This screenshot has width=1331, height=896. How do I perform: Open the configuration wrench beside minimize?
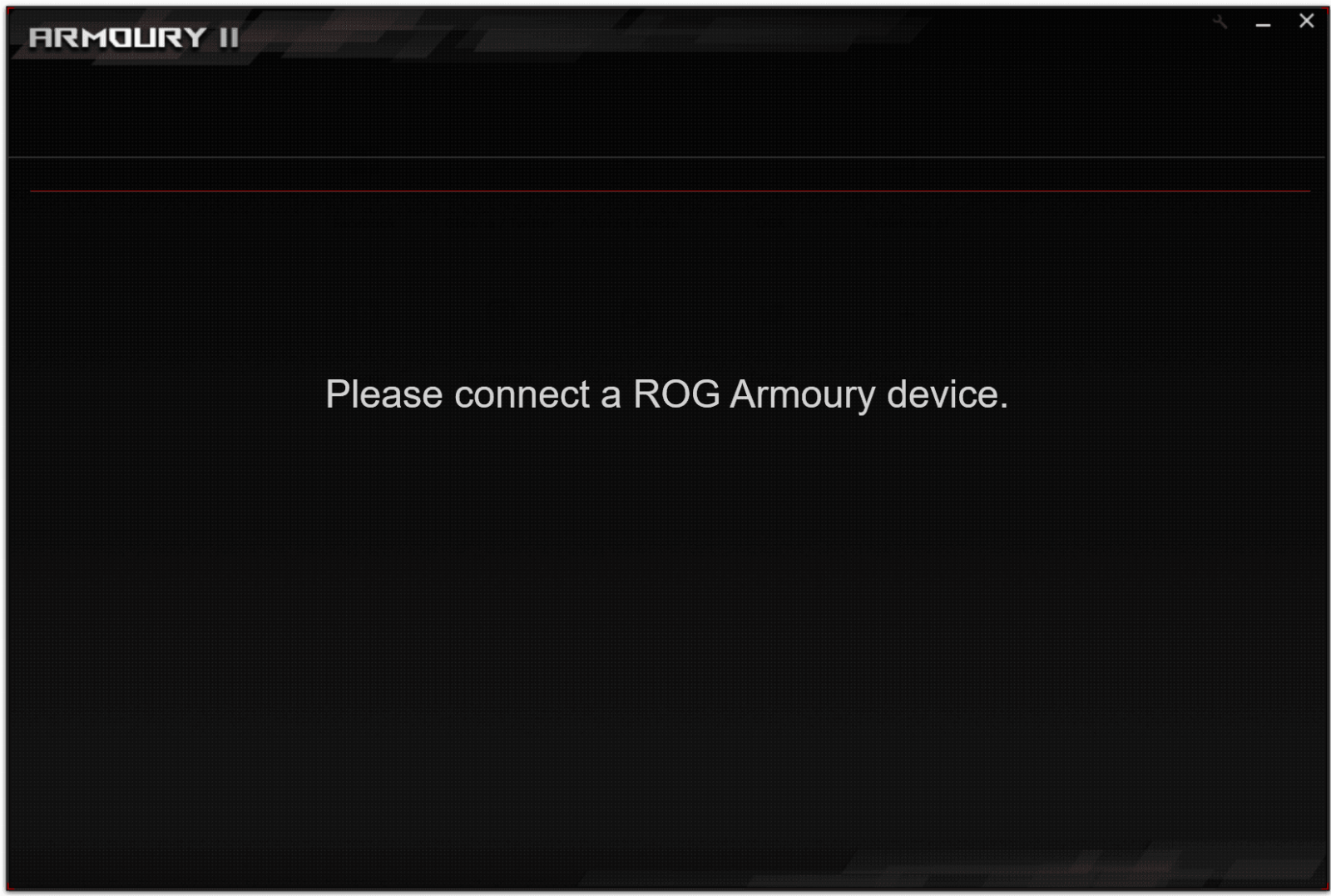click(1220, 22)
